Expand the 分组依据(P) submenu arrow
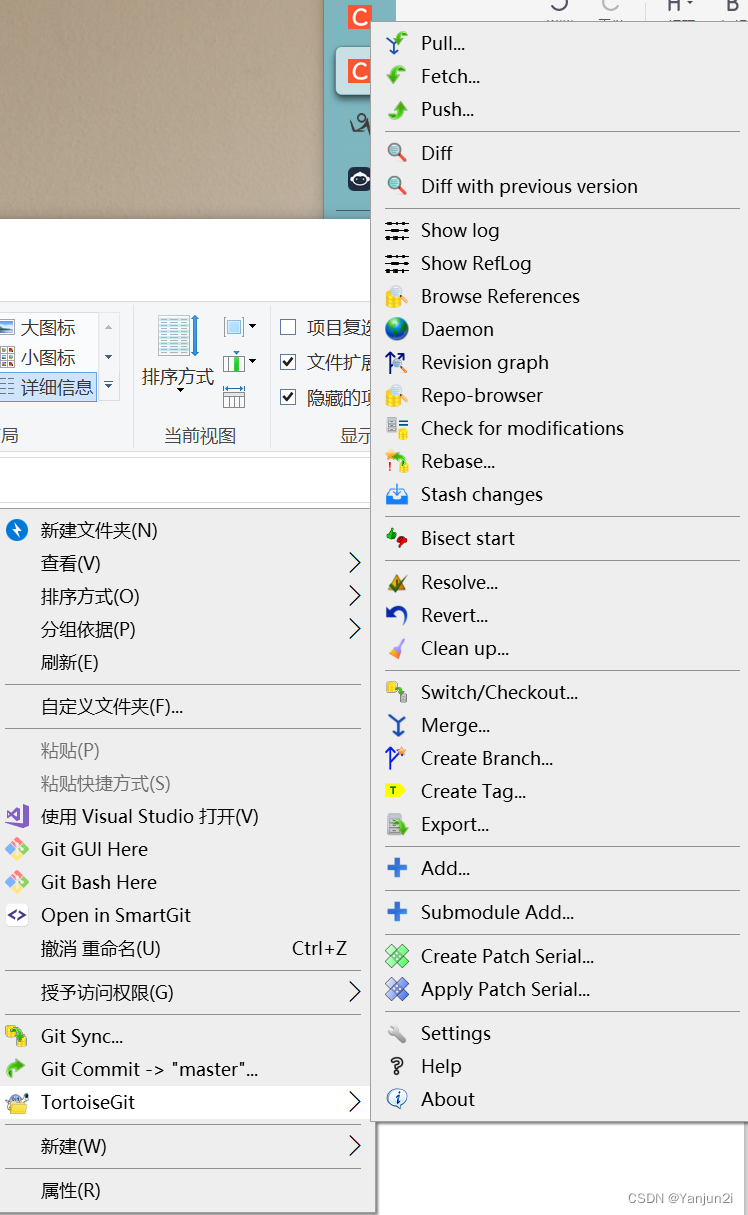 (354, 629)
